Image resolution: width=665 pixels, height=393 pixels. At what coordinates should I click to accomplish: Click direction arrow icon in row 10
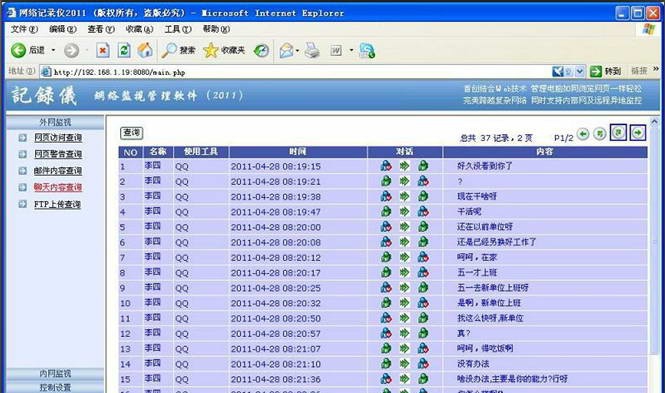[405, 303]
